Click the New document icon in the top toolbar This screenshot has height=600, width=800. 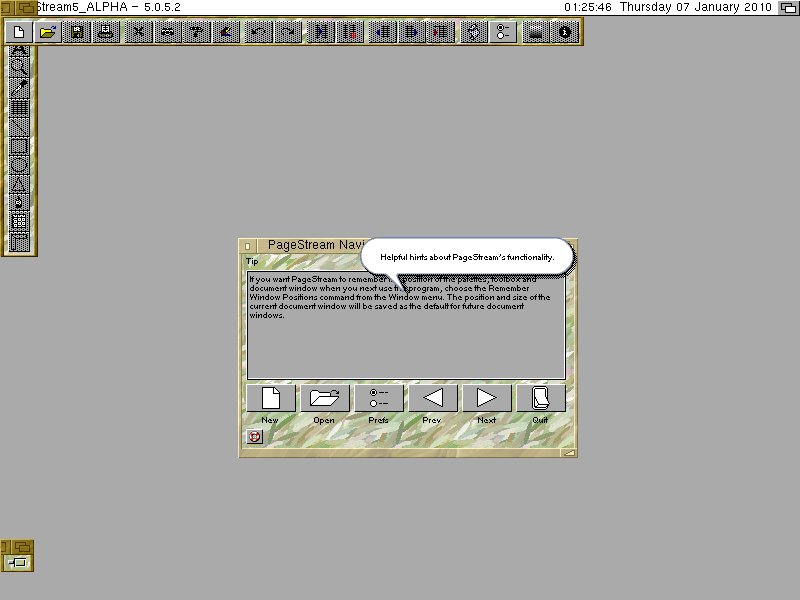tap(18, 32)
